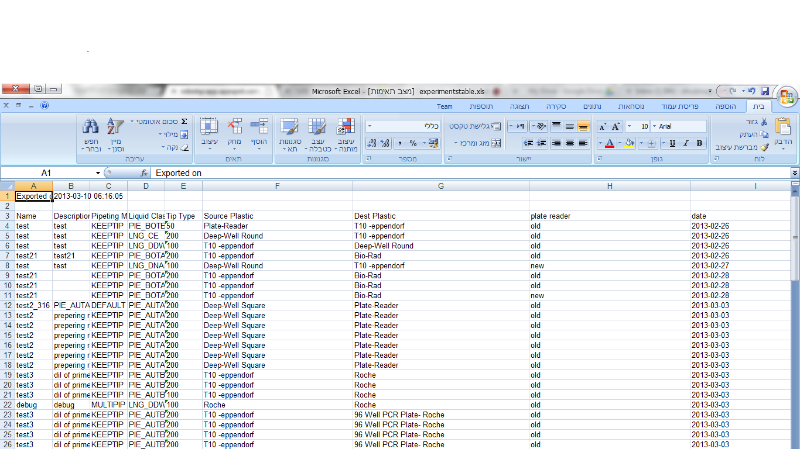Screen dimensions: 800x449
Task: Click the formula bar showing Exported on
Action: pos(469,173)
